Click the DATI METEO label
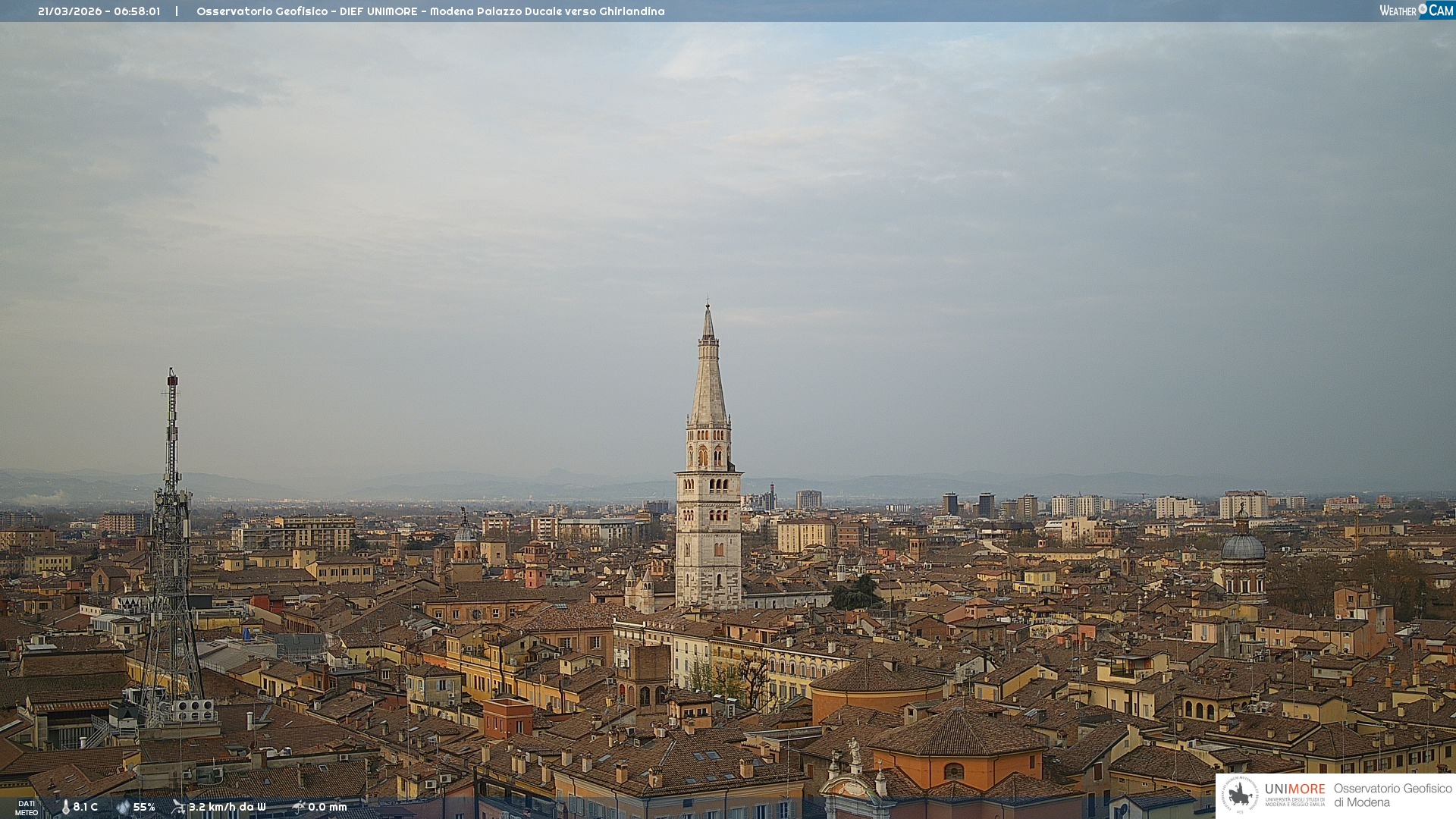Viewport: 1456px width, 819px height. point(27,808)
